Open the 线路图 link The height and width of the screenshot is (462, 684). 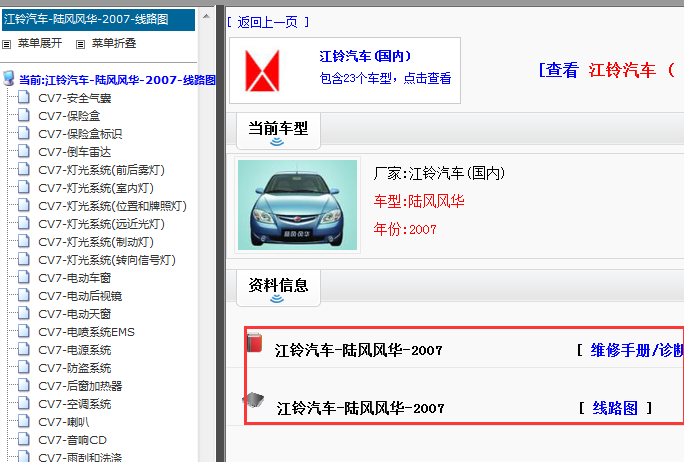tap(615, 408)
